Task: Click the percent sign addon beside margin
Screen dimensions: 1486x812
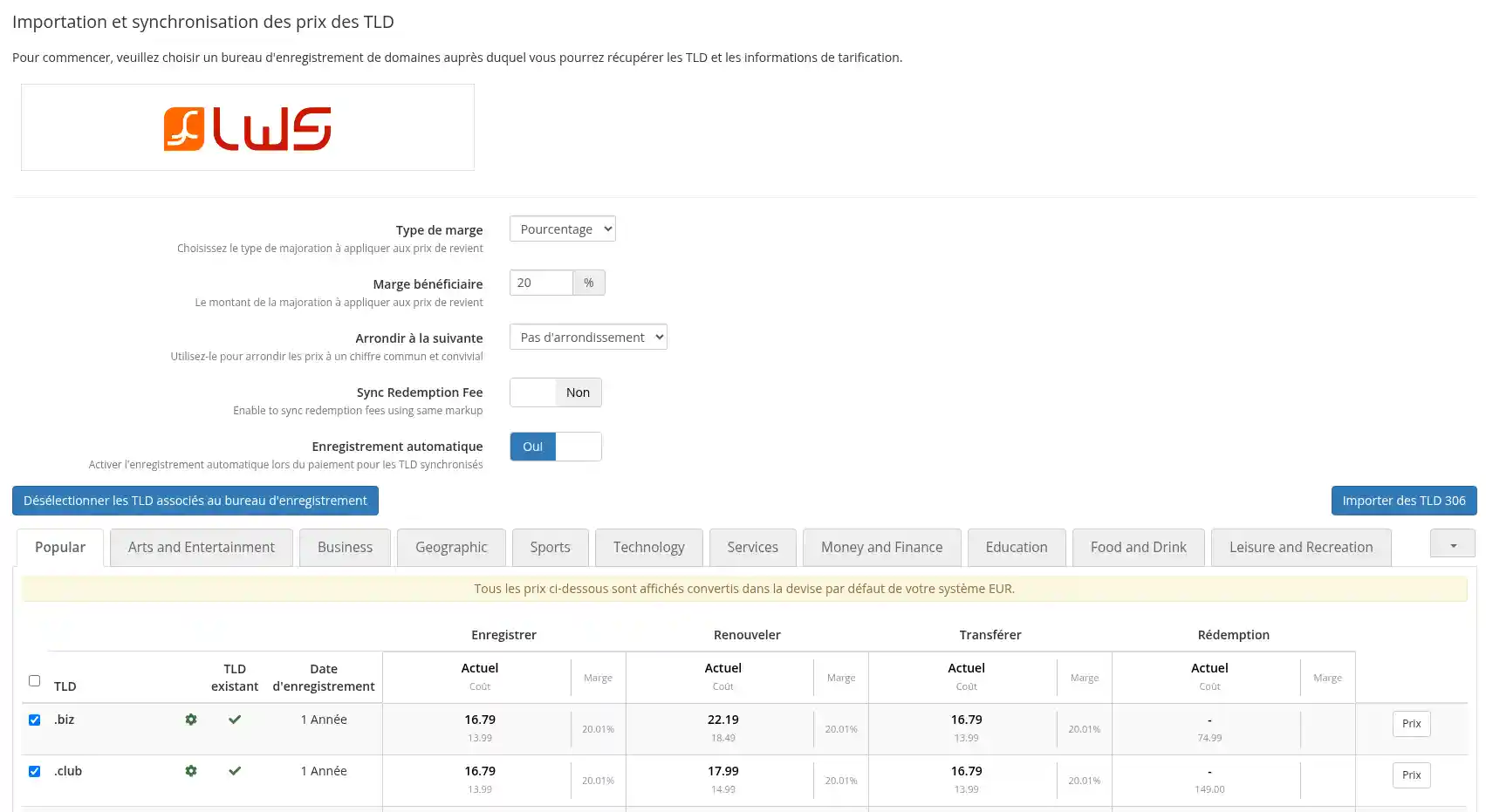Action: (x=589, y=283)
